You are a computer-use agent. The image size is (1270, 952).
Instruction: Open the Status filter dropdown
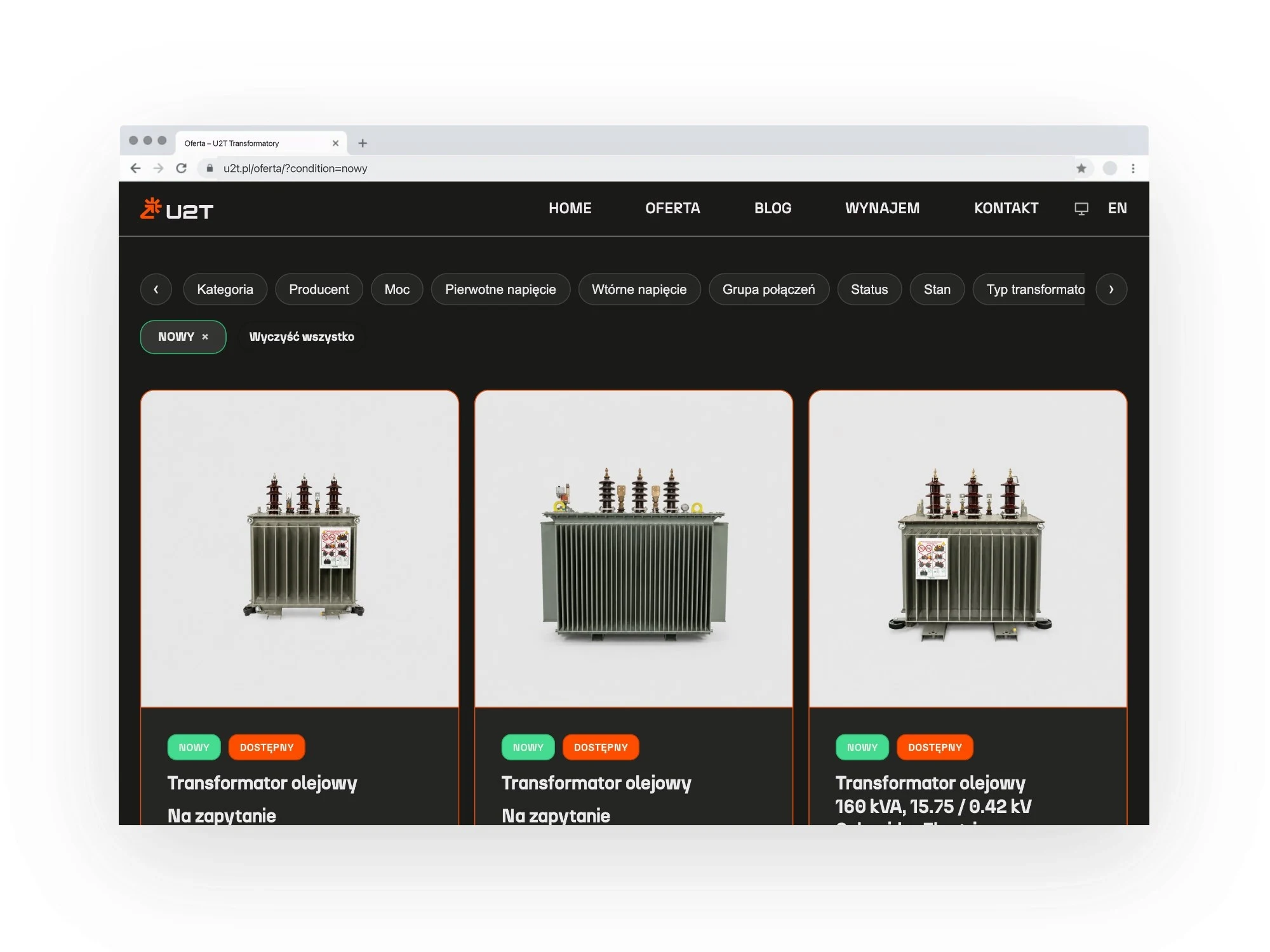[x=869, y=289]
